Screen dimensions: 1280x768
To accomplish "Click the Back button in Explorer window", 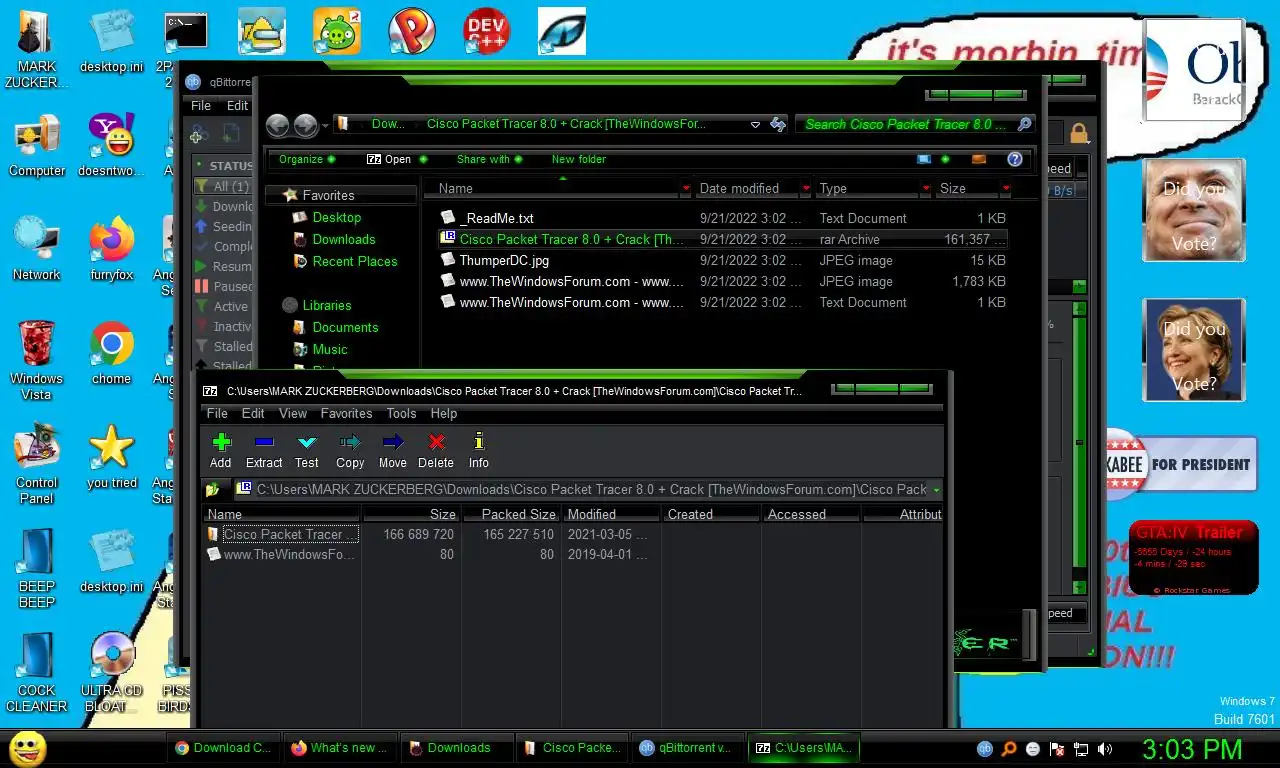I will pos(278,125).
